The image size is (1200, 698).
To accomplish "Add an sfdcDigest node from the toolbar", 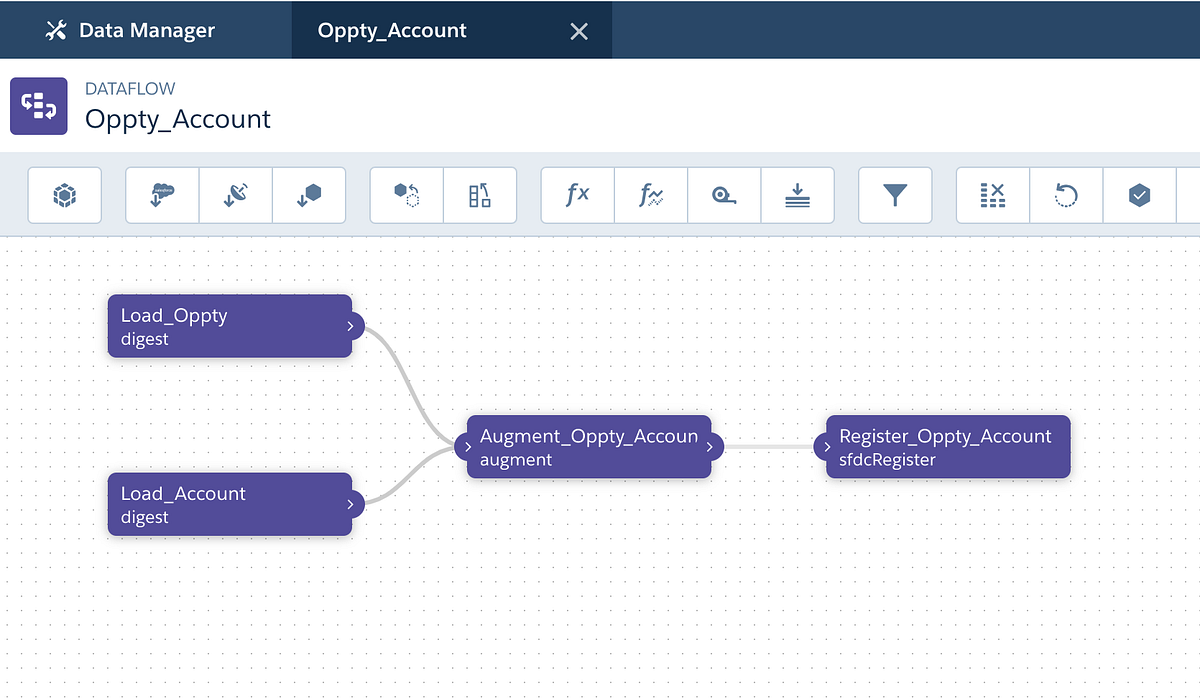I will point(161,195).
